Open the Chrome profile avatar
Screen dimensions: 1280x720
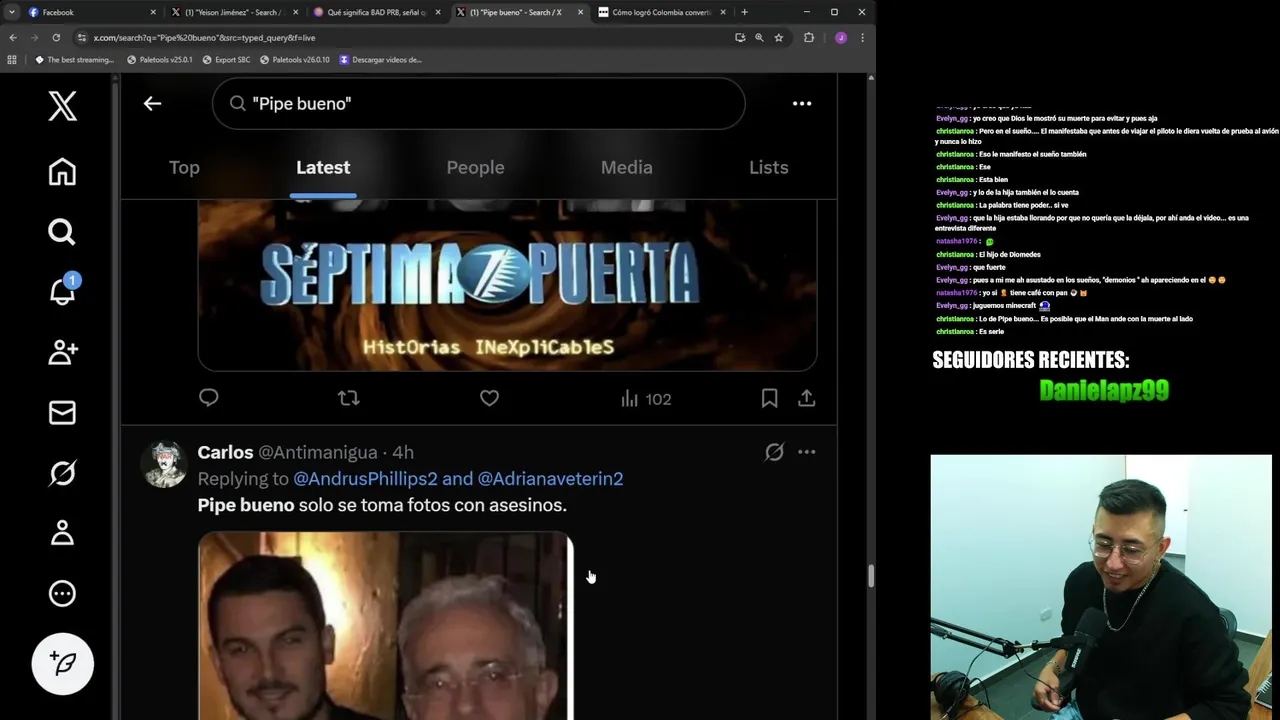[x=840, y=38]
